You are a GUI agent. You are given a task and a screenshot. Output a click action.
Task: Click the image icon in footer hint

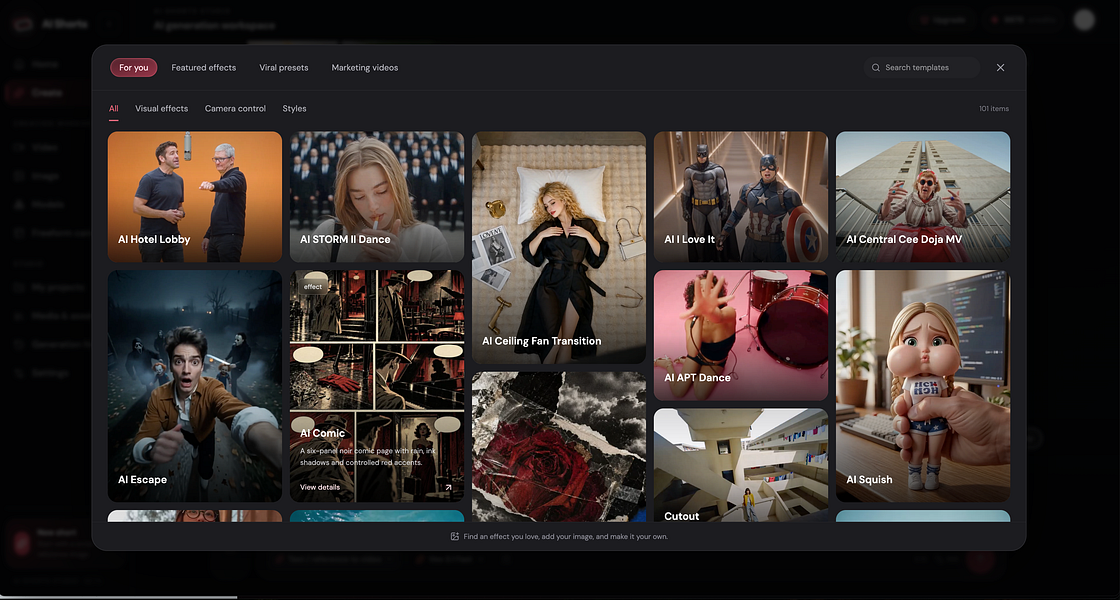coord(454,536)
